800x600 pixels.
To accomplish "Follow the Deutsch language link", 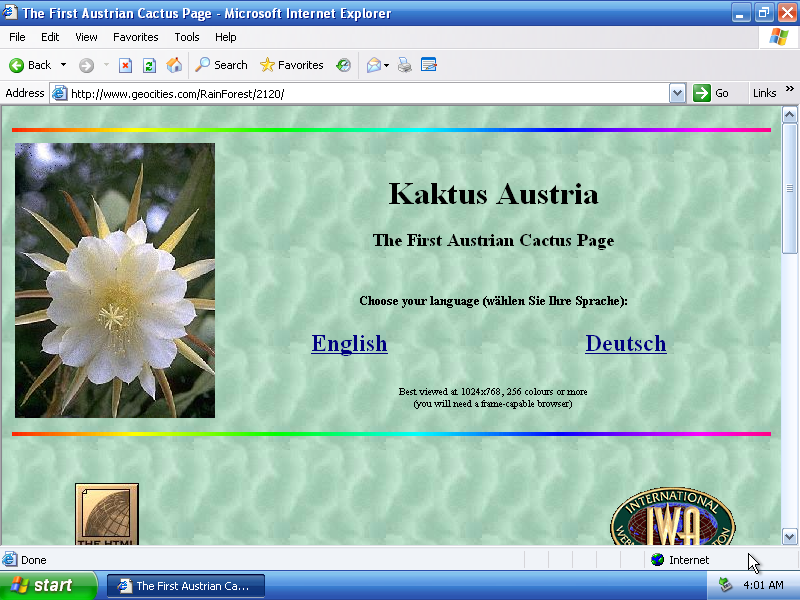I will click(626, 343).
